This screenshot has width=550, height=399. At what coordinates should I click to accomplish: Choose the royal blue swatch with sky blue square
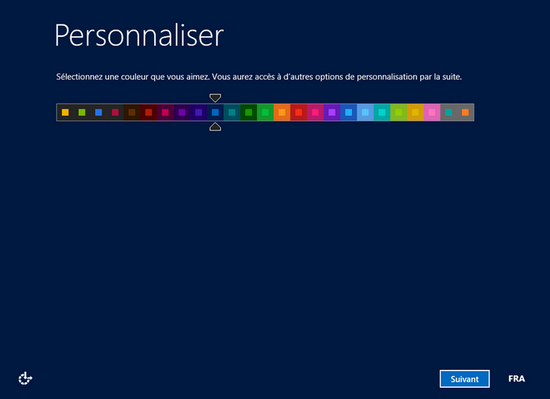348,112
